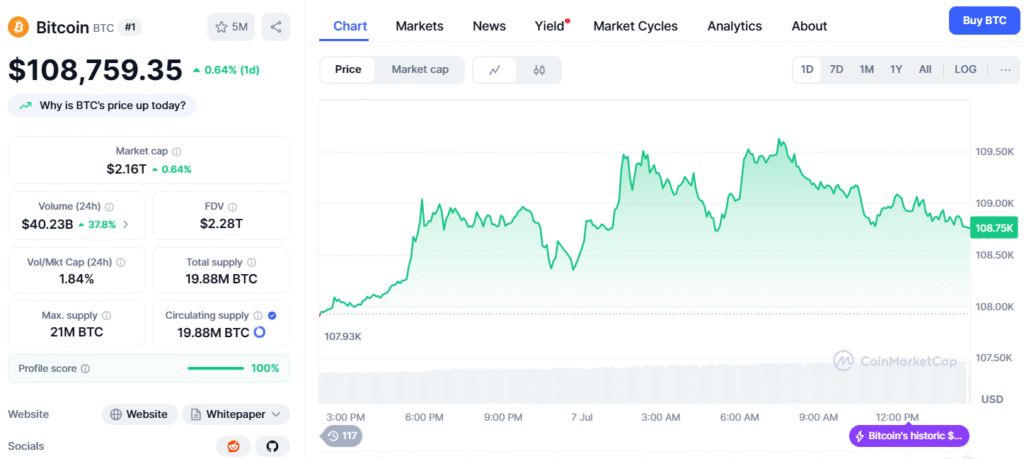Open the Markets tab
Screen dimensions: 1024x459
click(419, 26)
